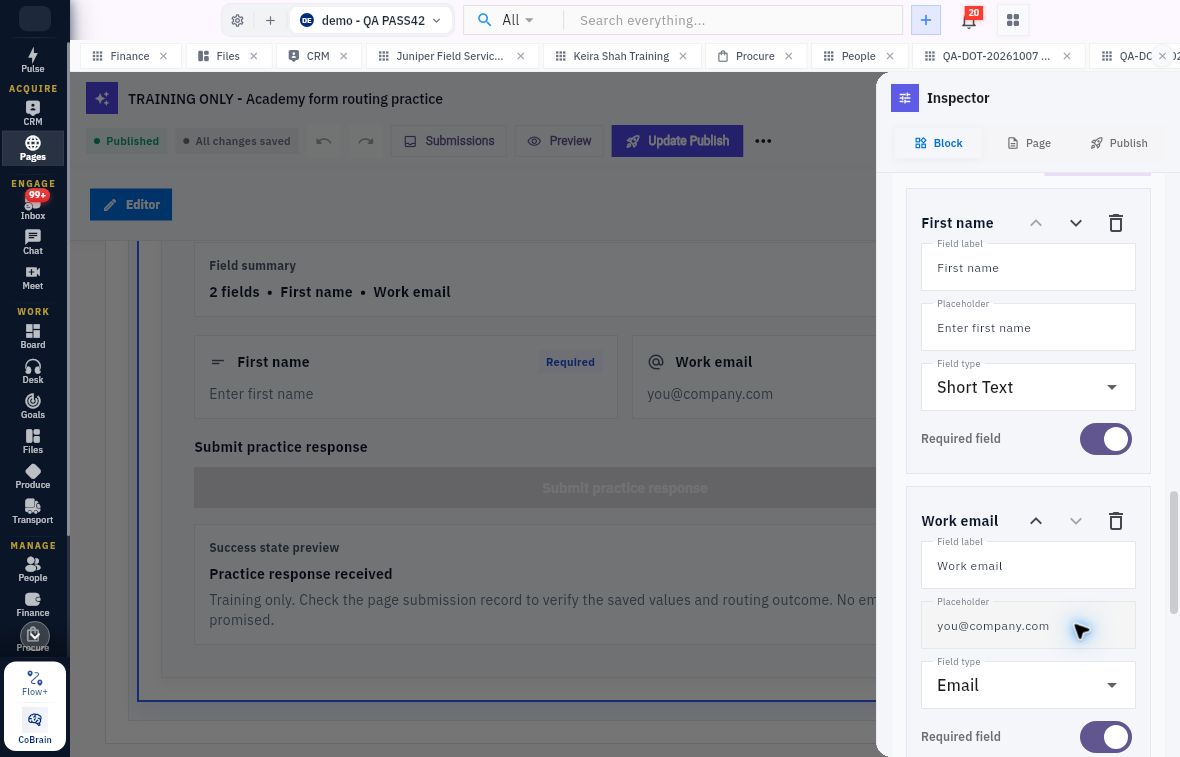Edit you@company.com placeholder input
The image size is (1180, 757).
pos(1028,625)
